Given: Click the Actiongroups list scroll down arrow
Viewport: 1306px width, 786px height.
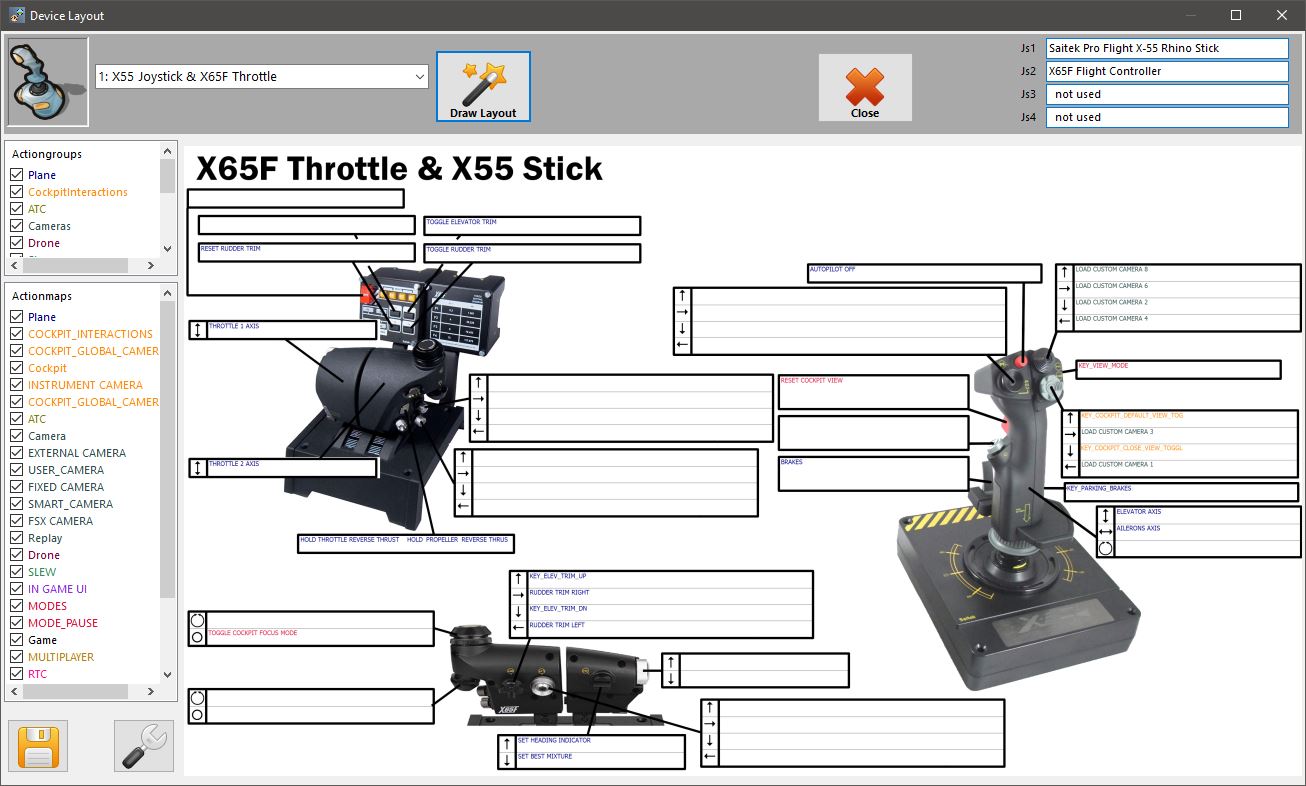Looking at the screenshot, I should click(167, 249).
